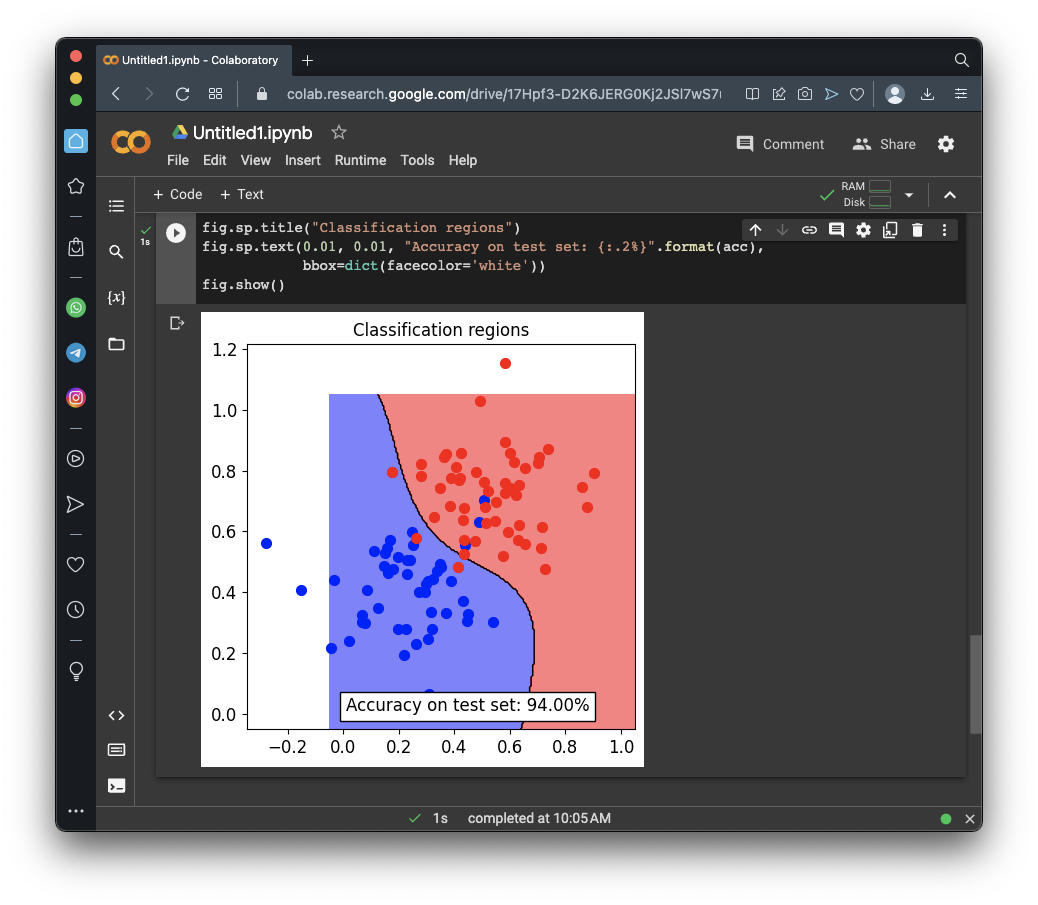1038x905 pixels.
Task: Copy the link to this cell
Action: (809, 230)
